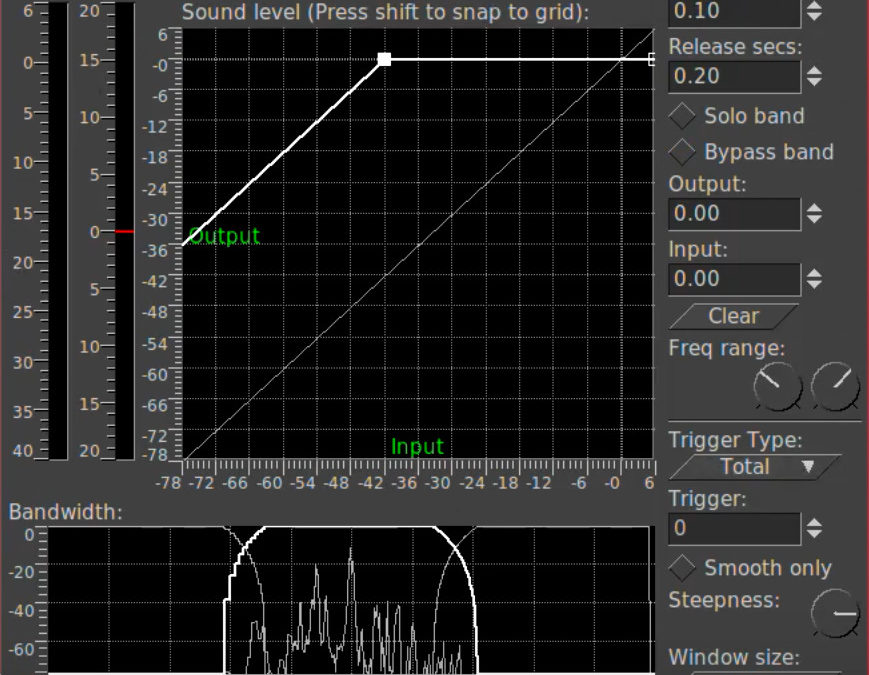Increment the Trigger value with up arrow
Viewport: 869px width, 675px height.
815,522
